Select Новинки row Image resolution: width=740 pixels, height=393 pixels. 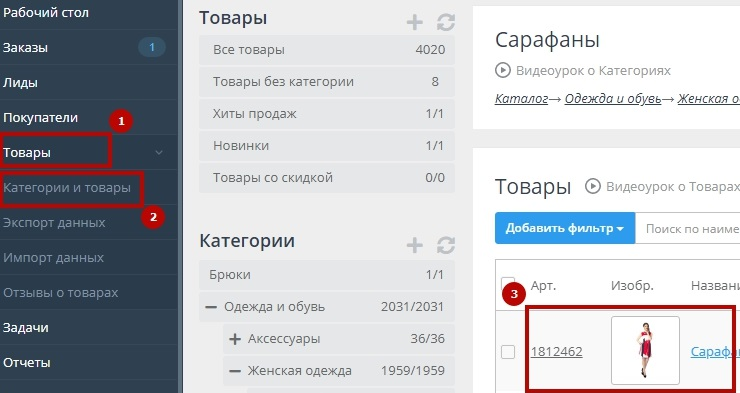click(327, 145)
